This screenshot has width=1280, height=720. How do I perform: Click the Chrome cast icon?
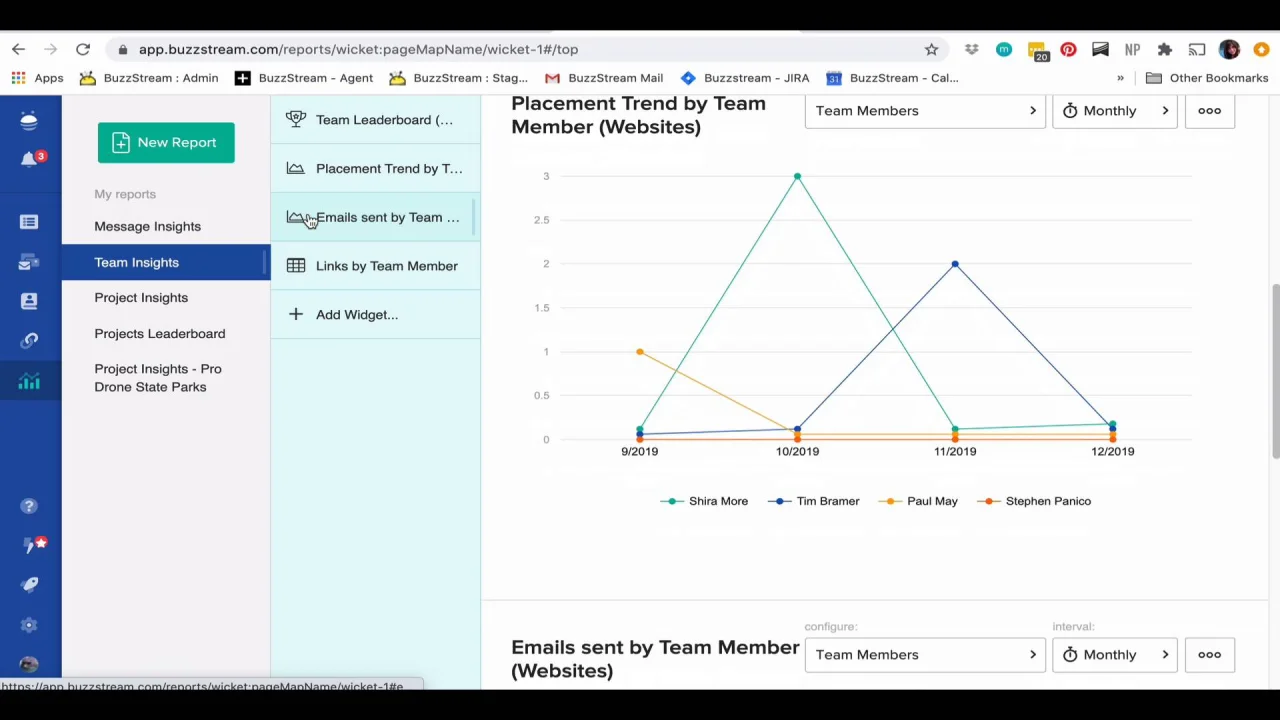(x=1197, y=49)
